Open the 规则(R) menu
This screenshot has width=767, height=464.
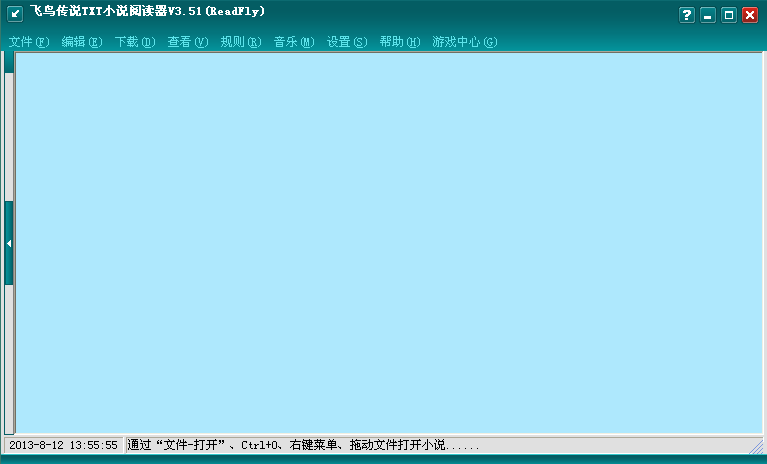click(x=240, y=42)
